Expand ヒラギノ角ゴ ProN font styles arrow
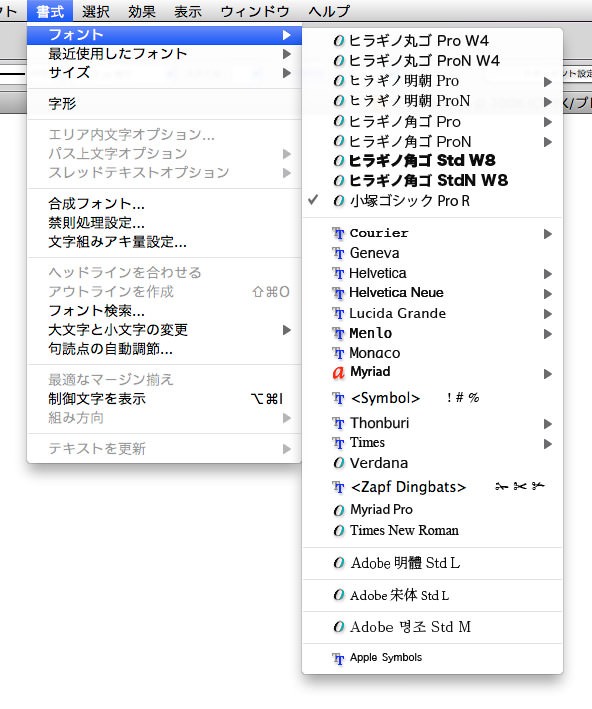Screen dimensions: 592x709 [x=548, y=142]
